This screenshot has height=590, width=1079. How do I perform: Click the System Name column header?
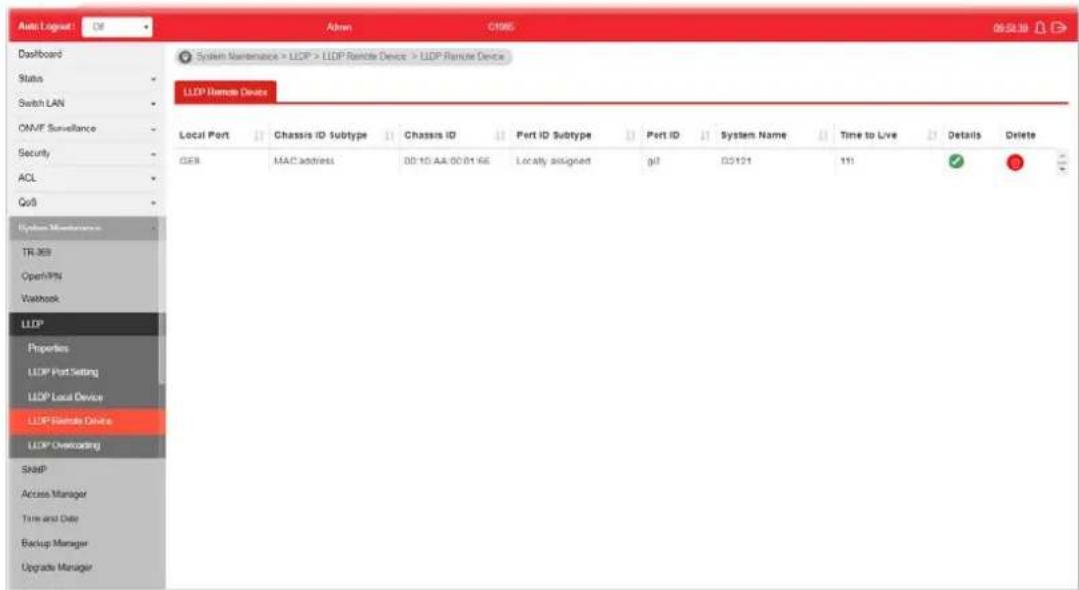click(x=754, y=135)
